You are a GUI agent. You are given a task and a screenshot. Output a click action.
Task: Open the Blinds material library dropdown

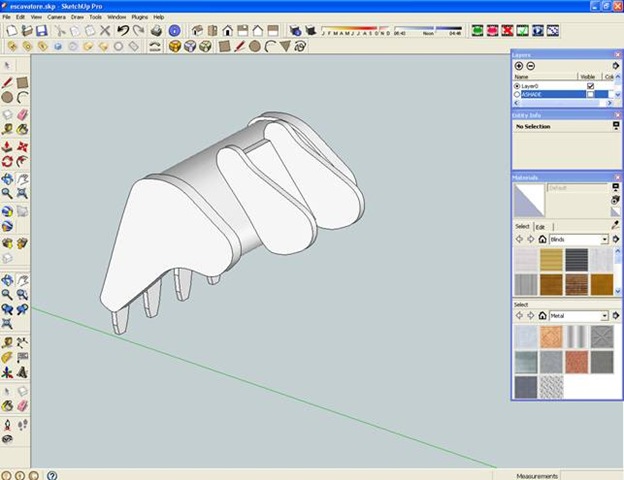605,240
